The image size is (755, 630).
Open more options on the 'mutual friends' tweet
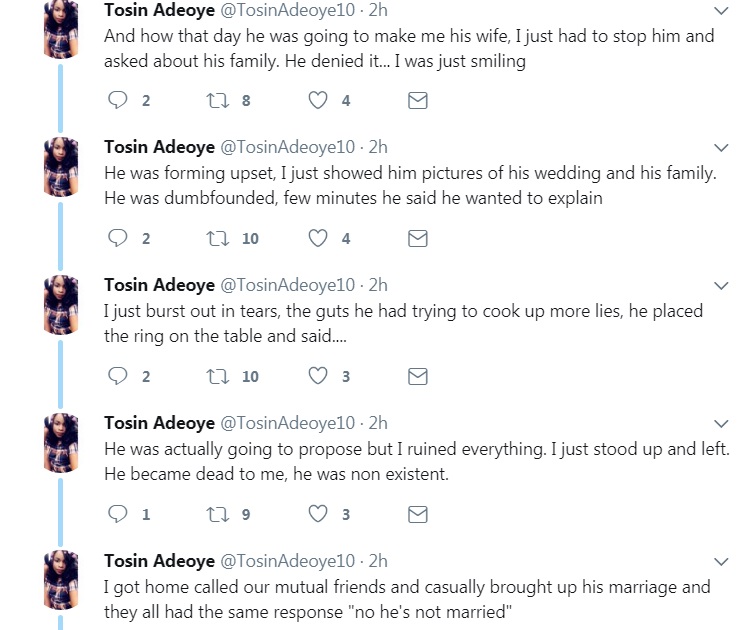tap(721, 562)
